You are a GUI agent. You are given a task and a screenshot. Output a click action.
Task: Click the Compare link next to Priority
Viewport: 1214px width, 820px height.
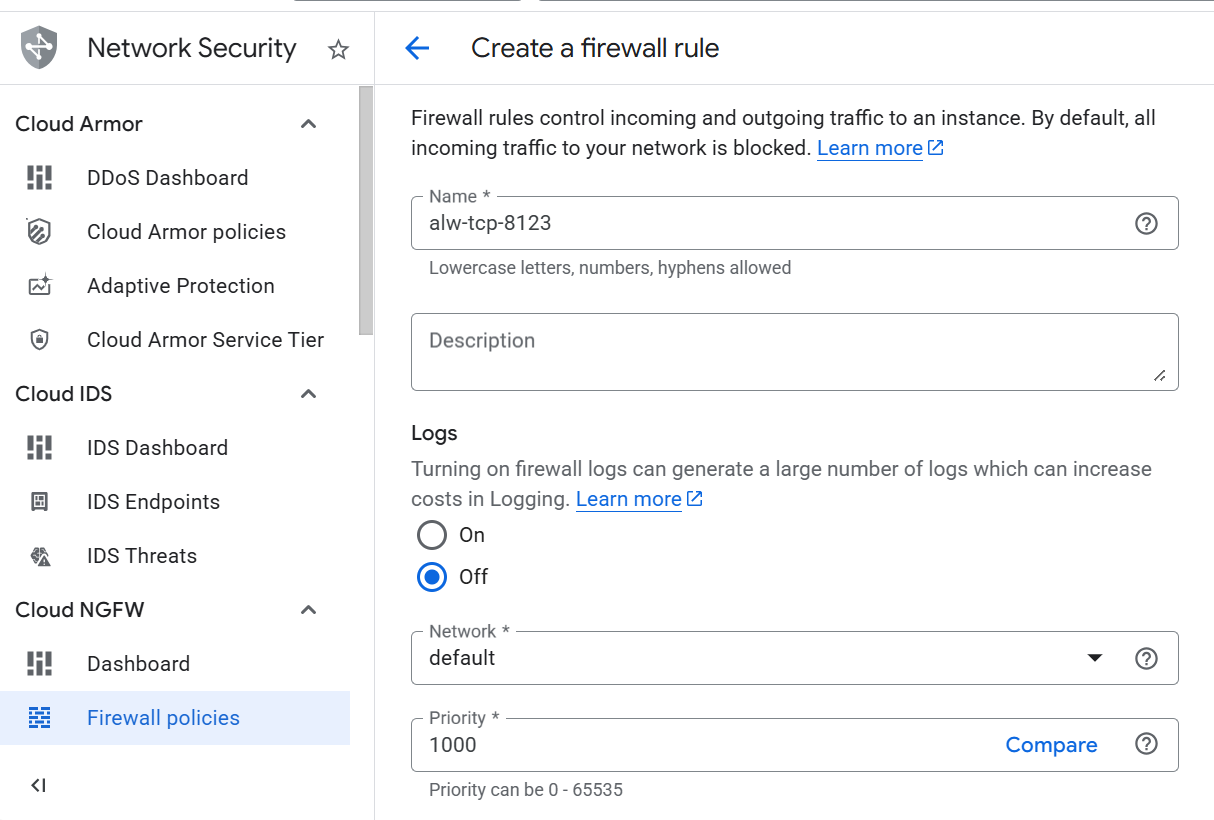click(x=1051, y=744)
